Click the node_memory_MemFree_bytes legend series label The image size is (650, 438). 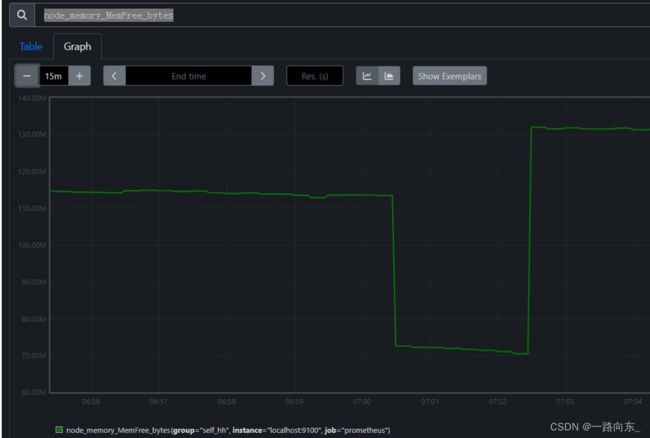pyautogui.click(x=228, y=430)
